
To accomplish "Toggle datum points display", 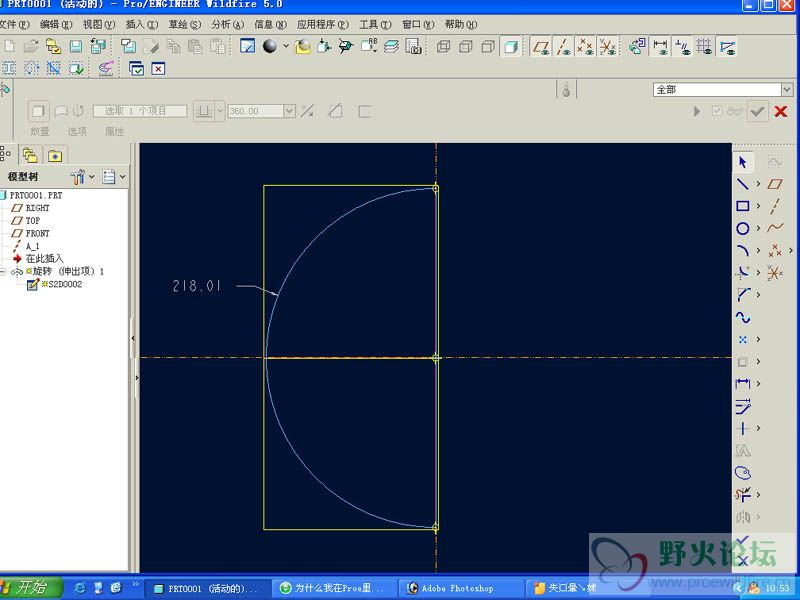I will (x=585, y=47).
